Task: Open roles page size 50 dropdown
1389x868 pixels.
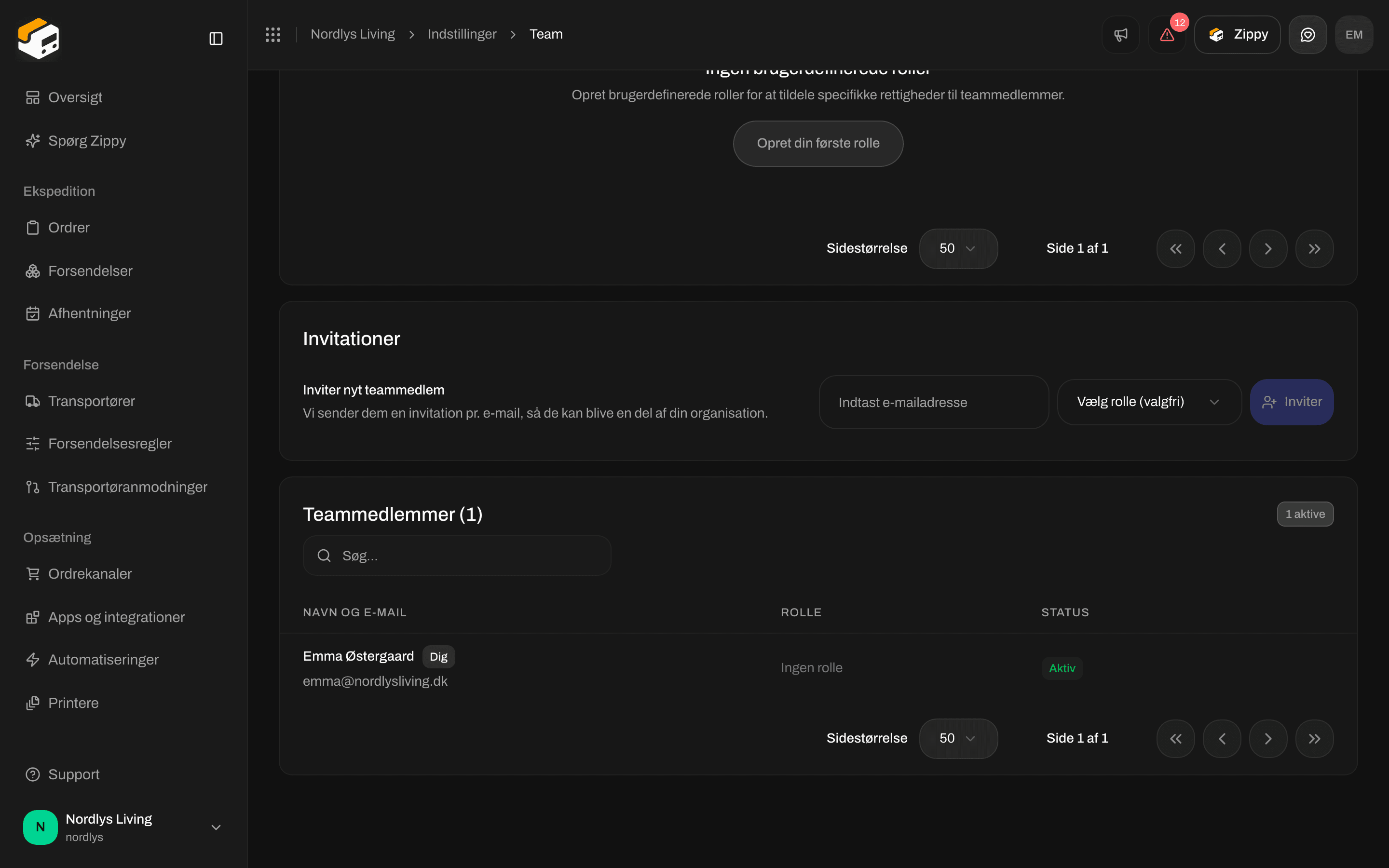Action: 958,248
